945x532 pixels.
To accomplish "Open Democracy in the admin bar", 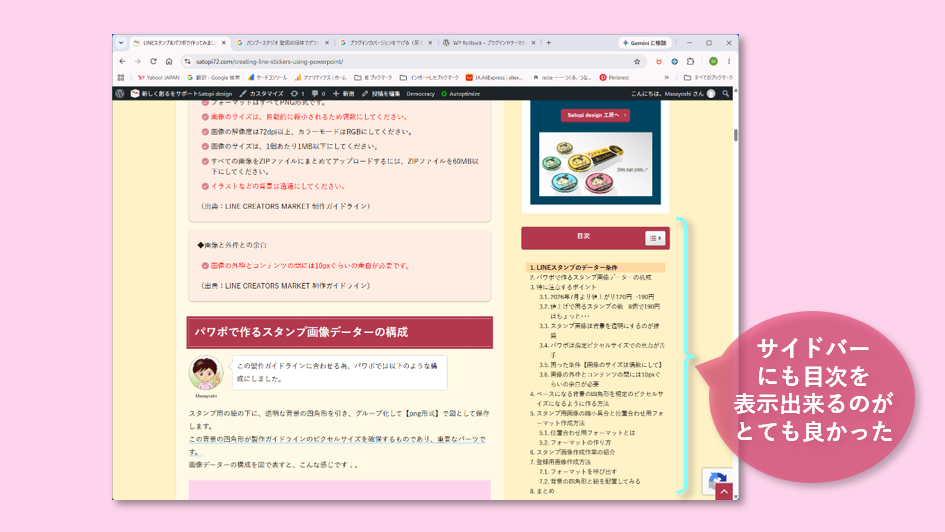I will 421,94.
